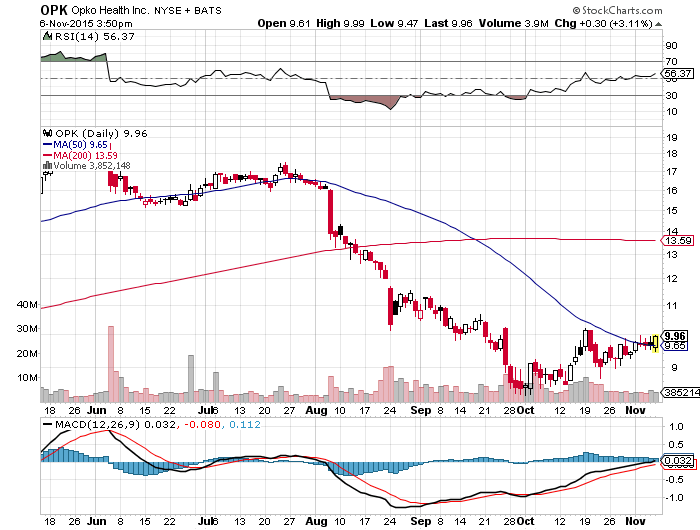
Task: Click the Volume 3.9M header value
Action: pos(513,23)
